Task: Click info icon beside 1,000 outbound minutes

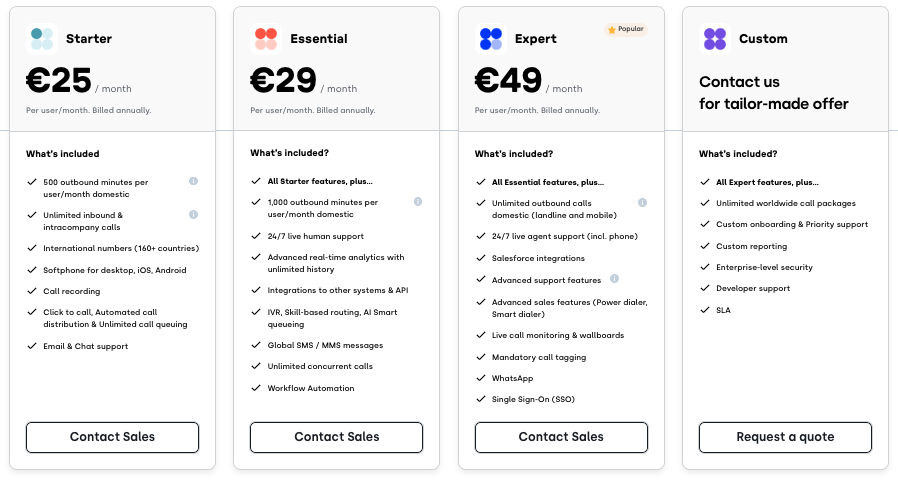Action: (x=418, y=201)
